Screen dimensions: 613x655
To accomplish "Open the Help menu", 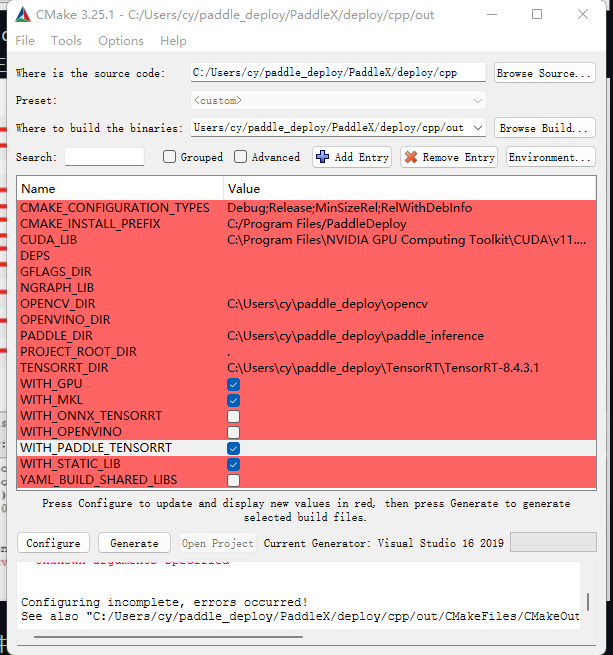I will click(x=173, y=41).
